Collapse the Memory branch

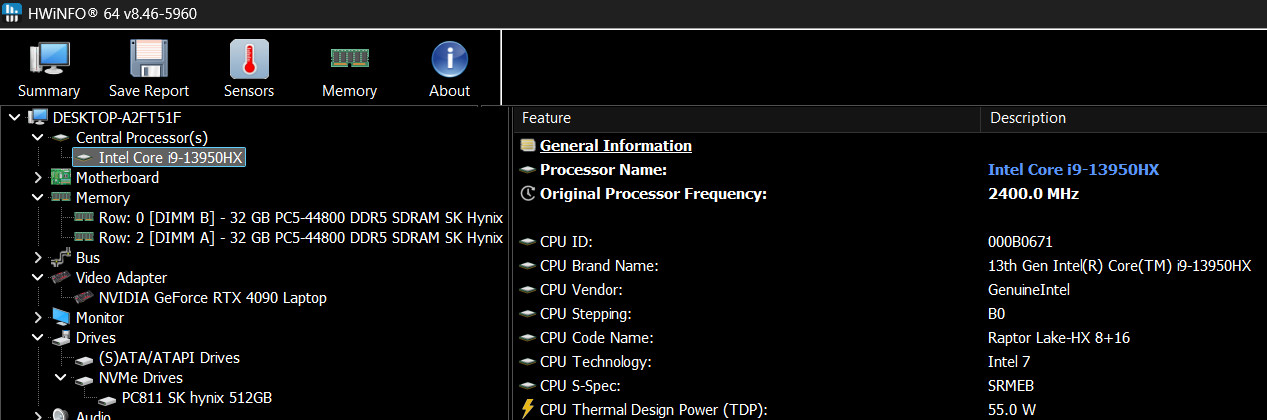pos(38,197)
